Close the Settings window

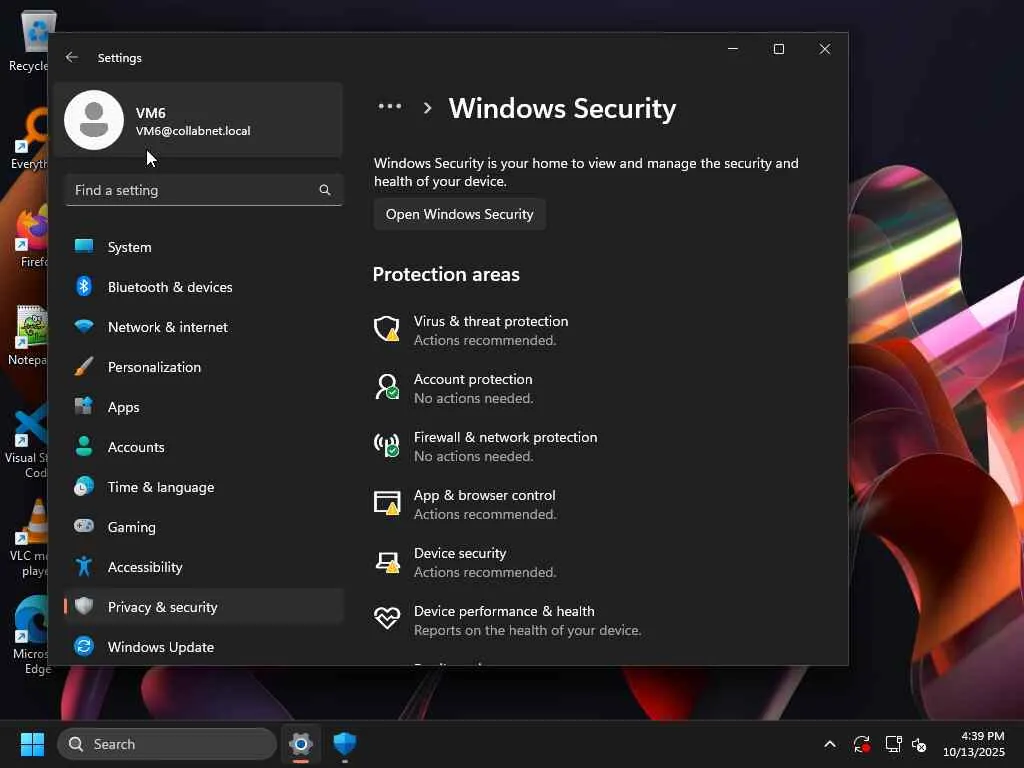click(825, 49)
